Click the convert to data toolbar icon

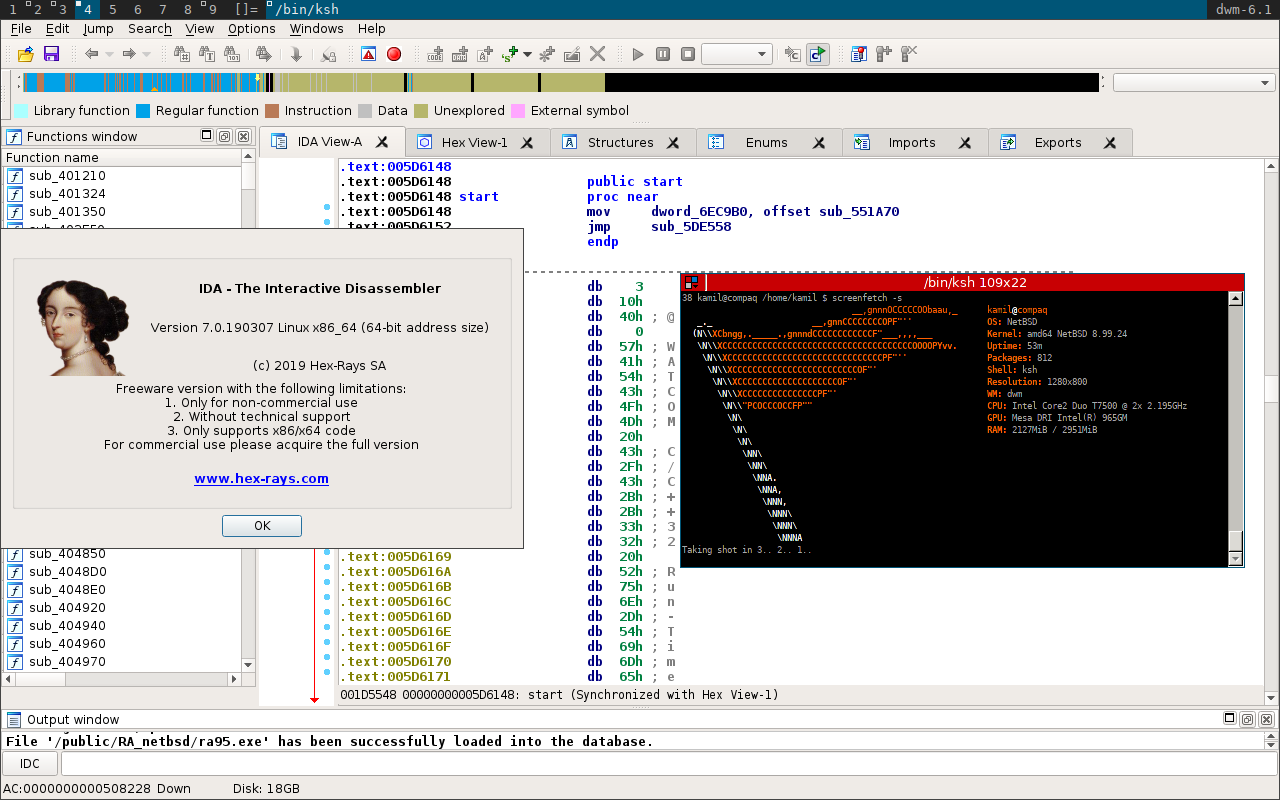pyautogui.click(x=460, y=54)
